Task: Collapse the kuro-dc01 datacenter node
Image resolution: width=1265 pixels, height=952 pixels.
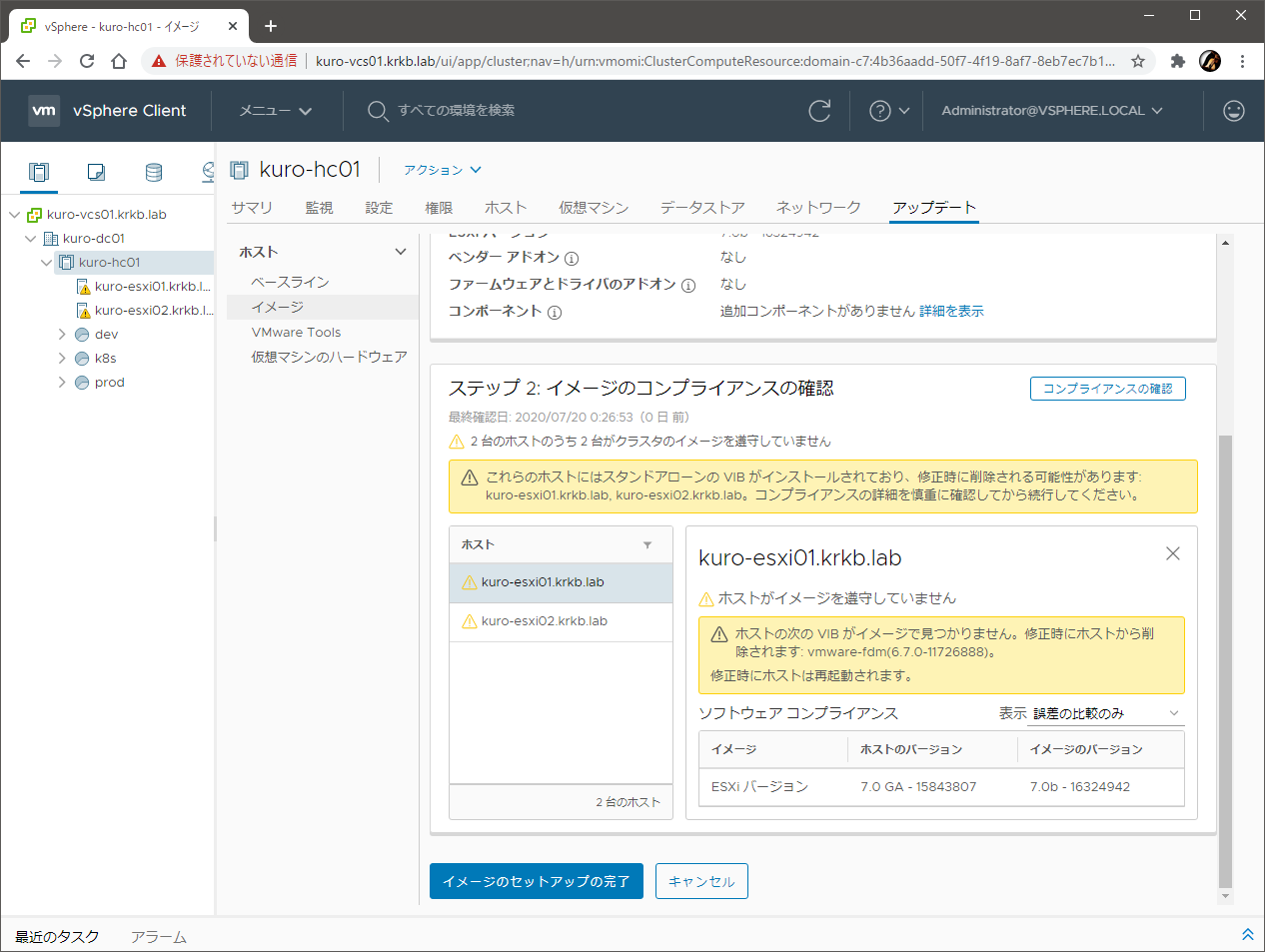Action: tap(30, 239)
